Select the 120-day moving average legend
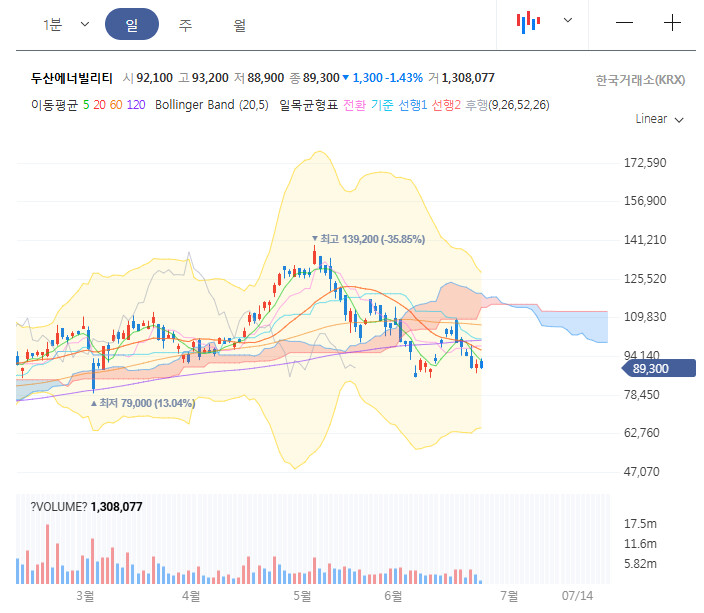 (136, 105)
